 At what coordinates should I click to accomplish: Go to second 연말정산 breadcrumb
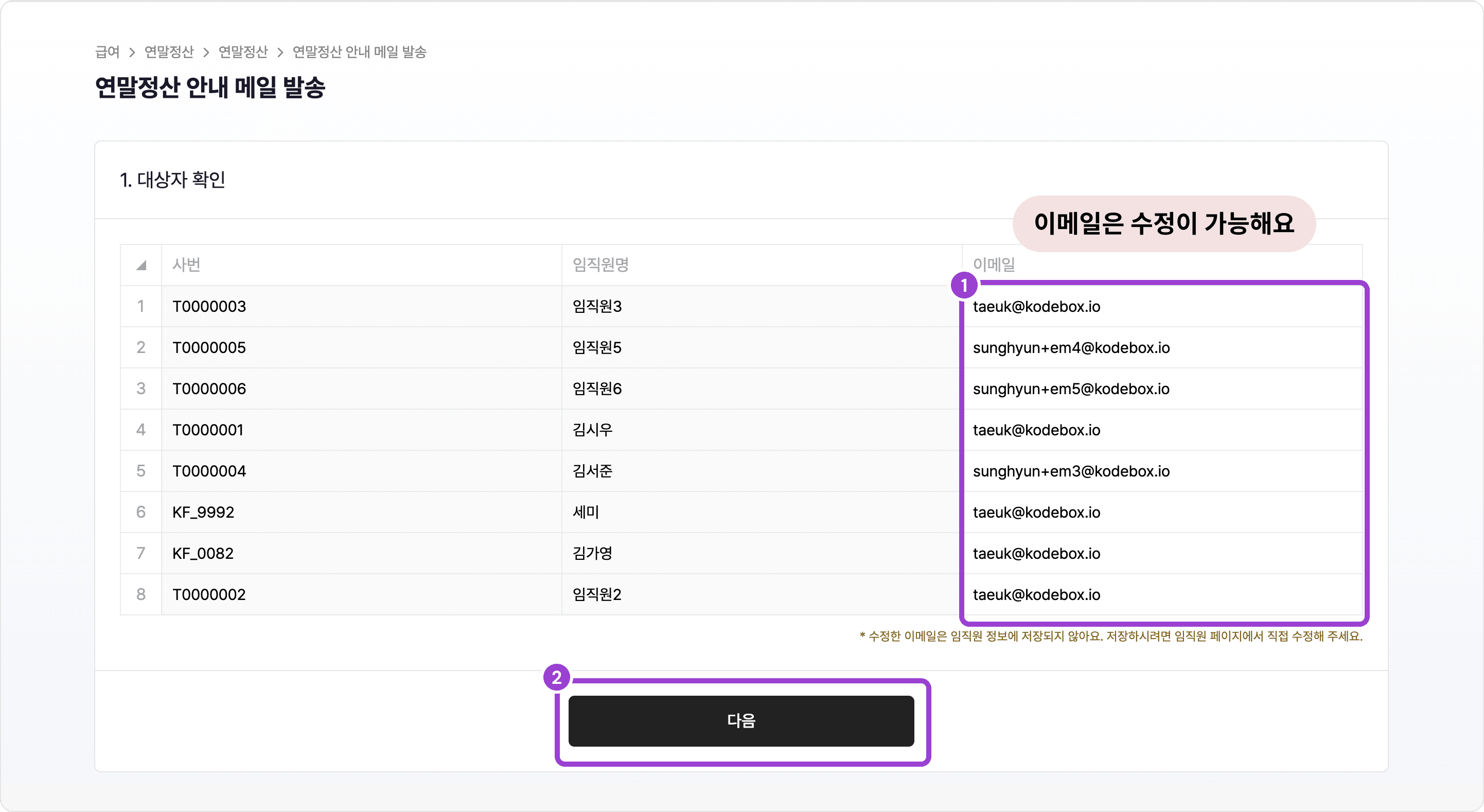point(243,52)
